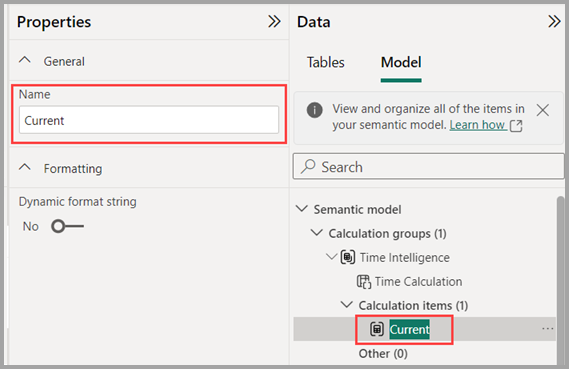Open the Learn how link

478,125
